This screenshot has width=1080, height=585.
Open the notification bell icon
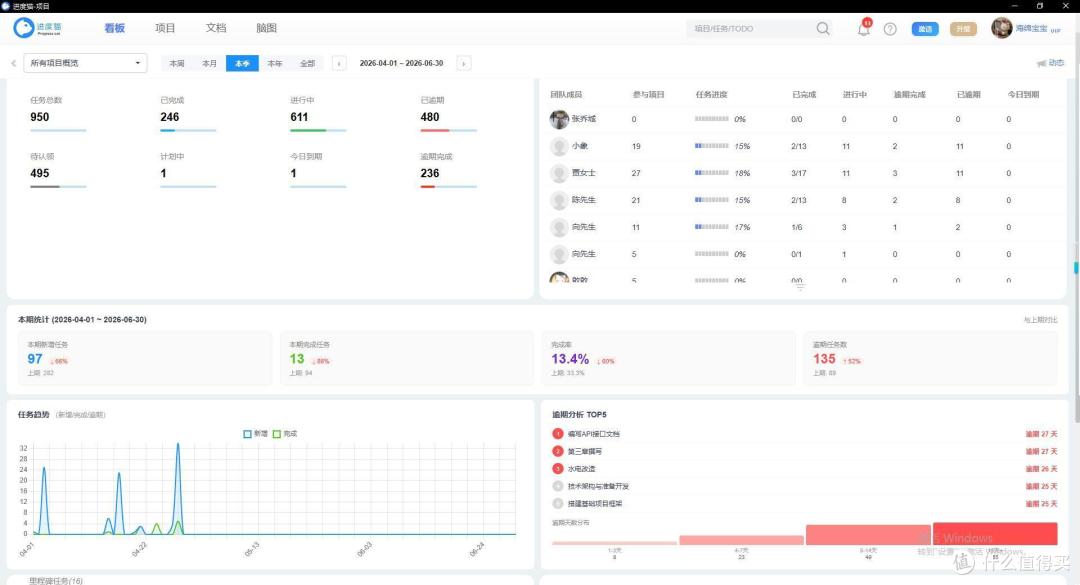pos(863,29)
